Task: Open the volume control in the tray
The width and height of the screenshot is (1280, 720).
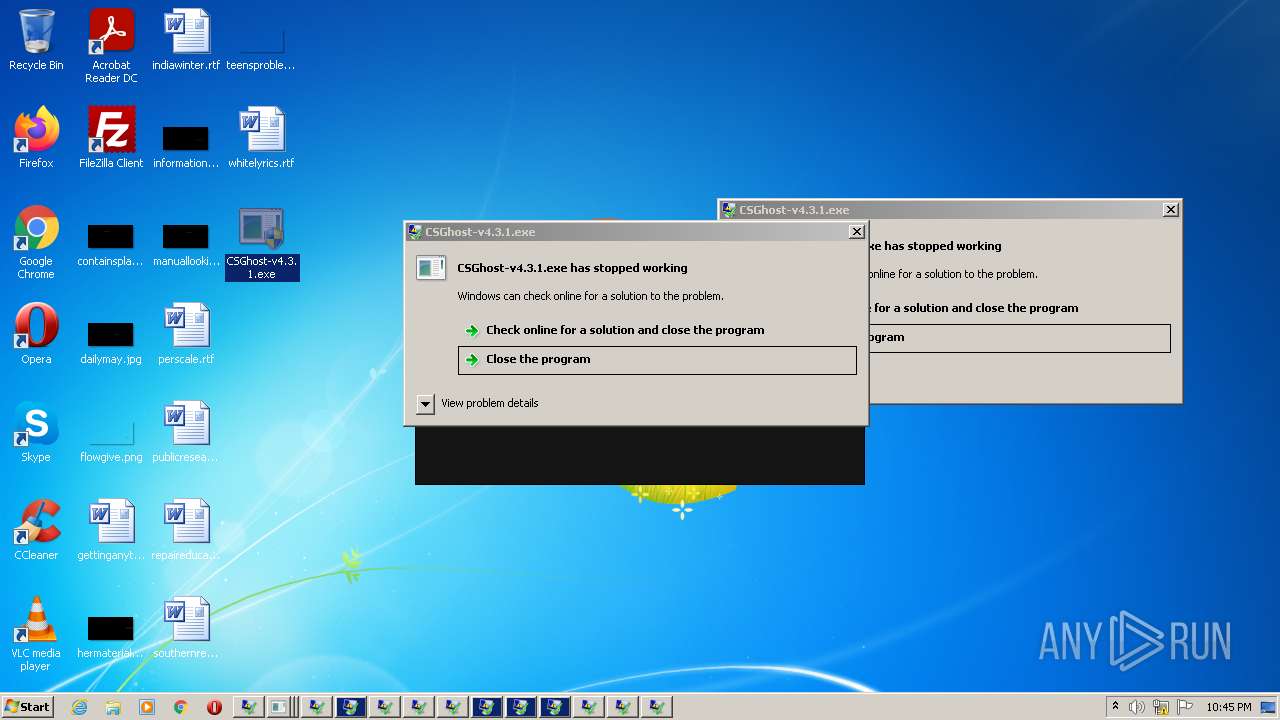Action: pyautogui.click(x=1137, y=707)
